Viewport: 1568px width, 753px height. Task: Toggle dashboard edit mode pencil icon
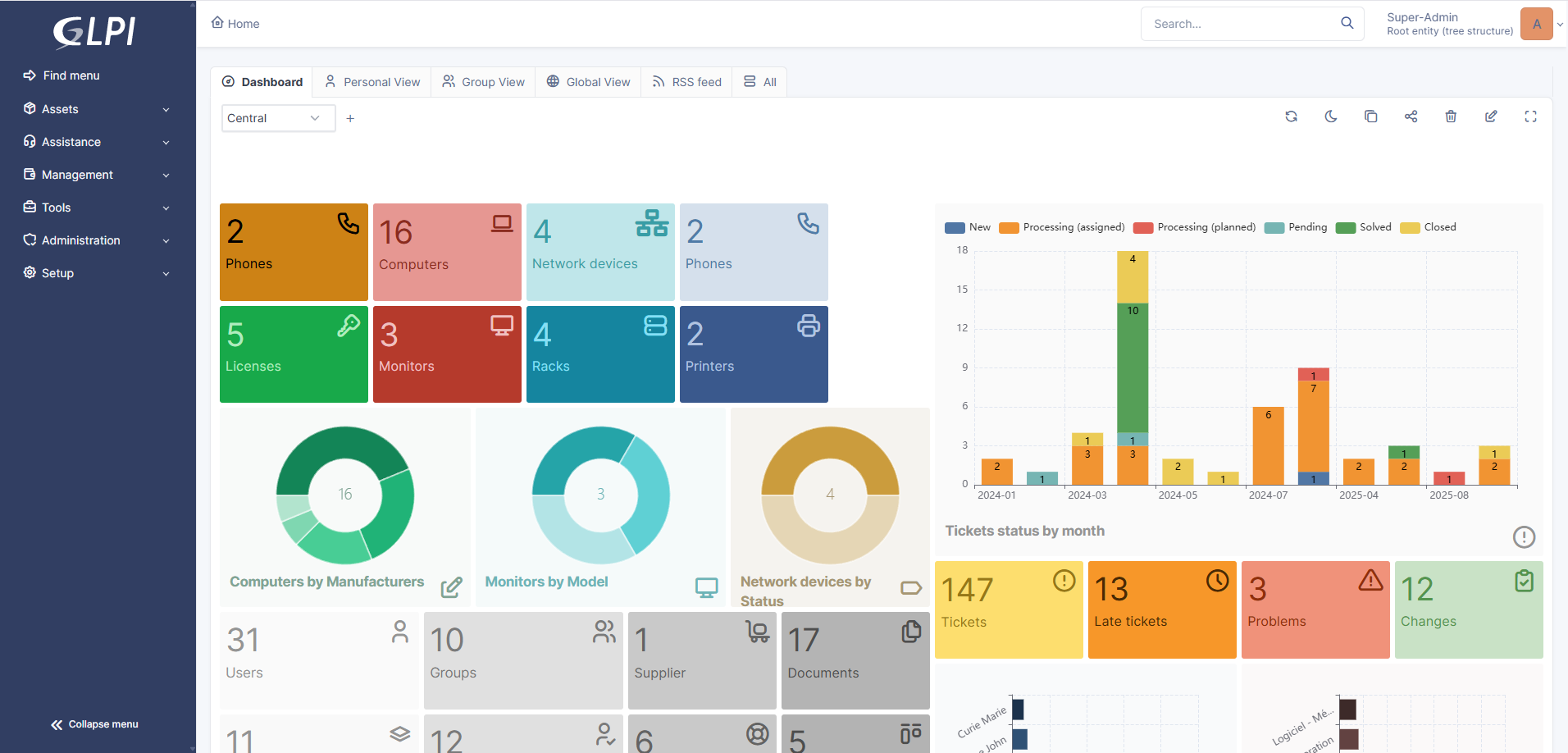tap(1491, 116)
